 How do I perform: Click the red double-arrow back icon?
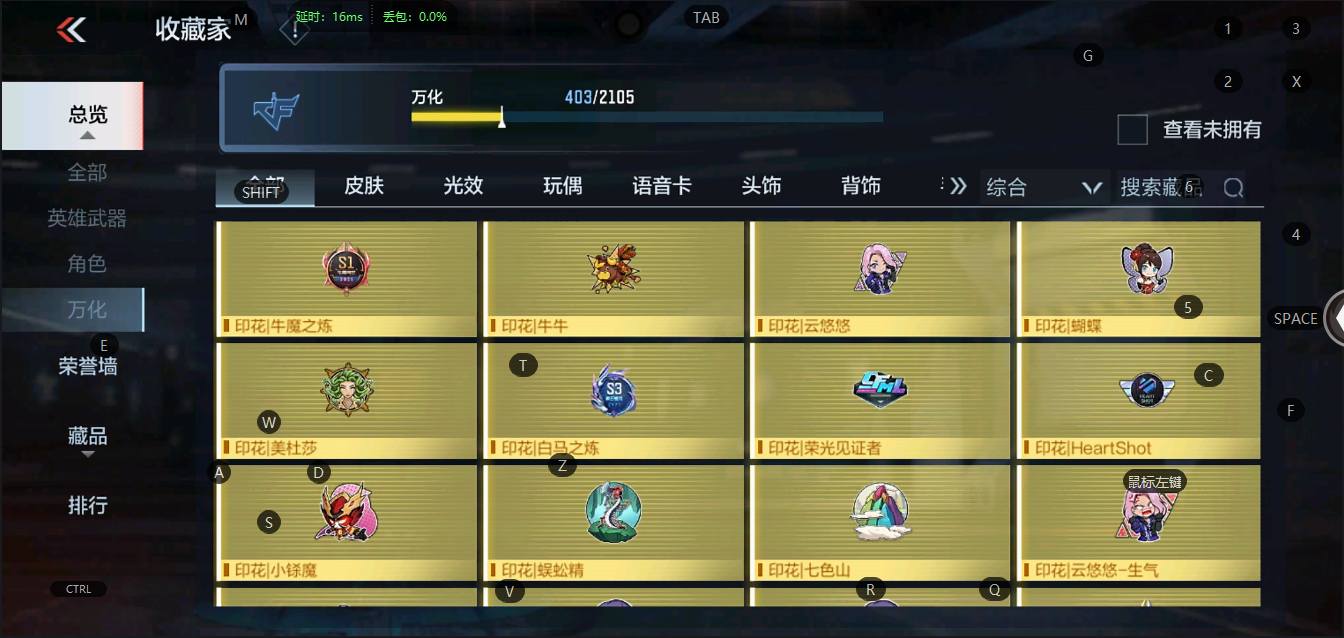[x=71, y=30]
